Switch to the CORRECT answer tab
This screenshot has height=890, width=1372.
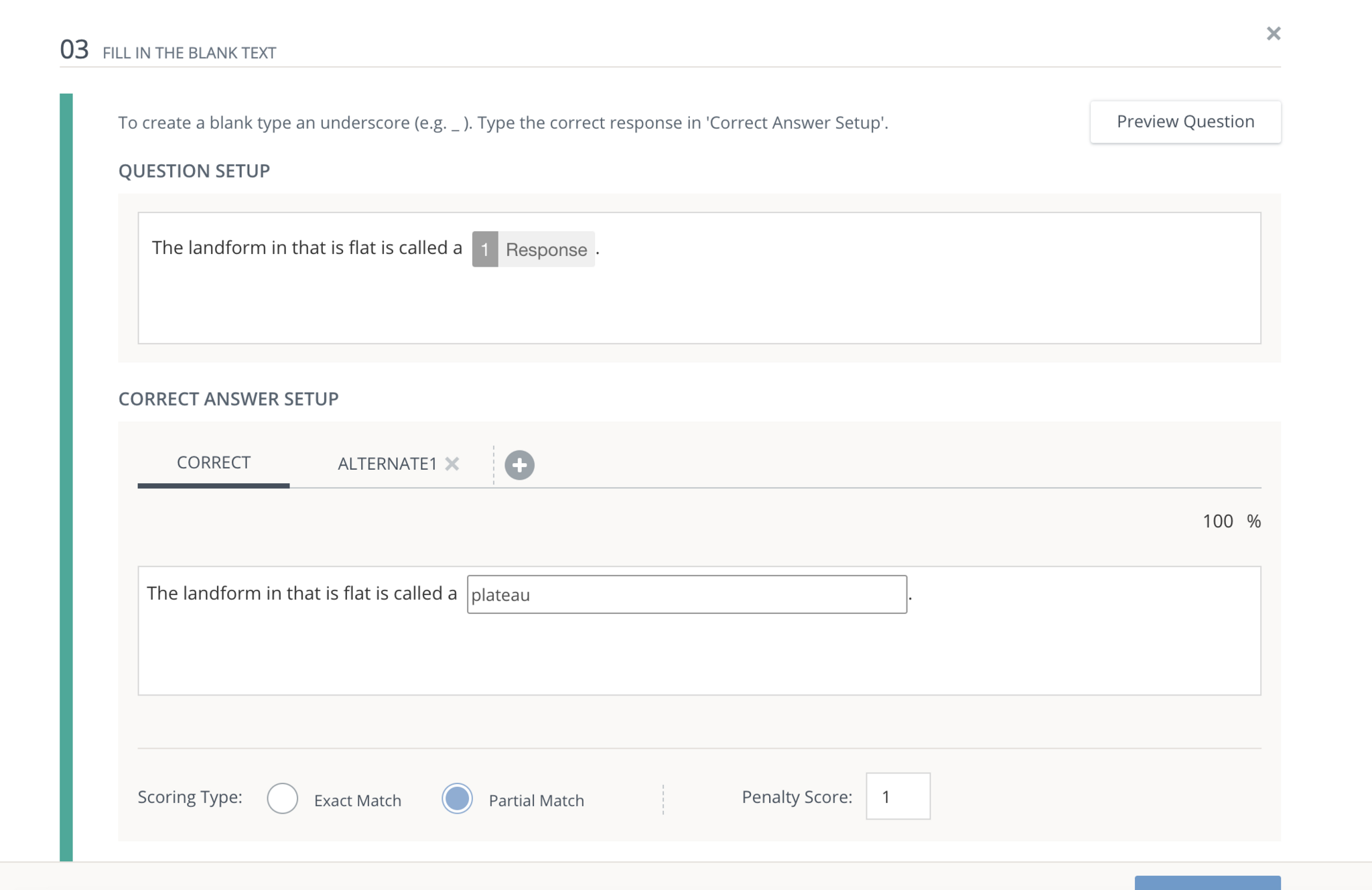tap(213, 463)
